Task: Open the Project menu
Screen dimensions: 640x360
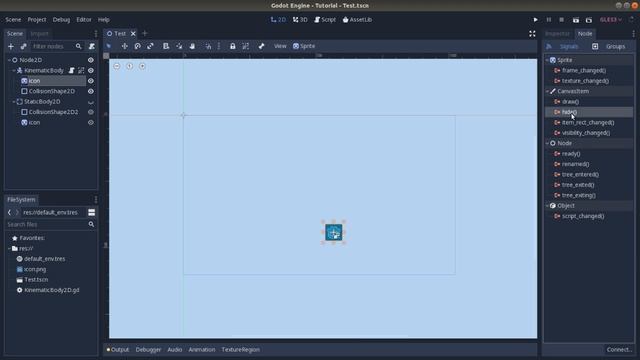Action: click(37, 20)
